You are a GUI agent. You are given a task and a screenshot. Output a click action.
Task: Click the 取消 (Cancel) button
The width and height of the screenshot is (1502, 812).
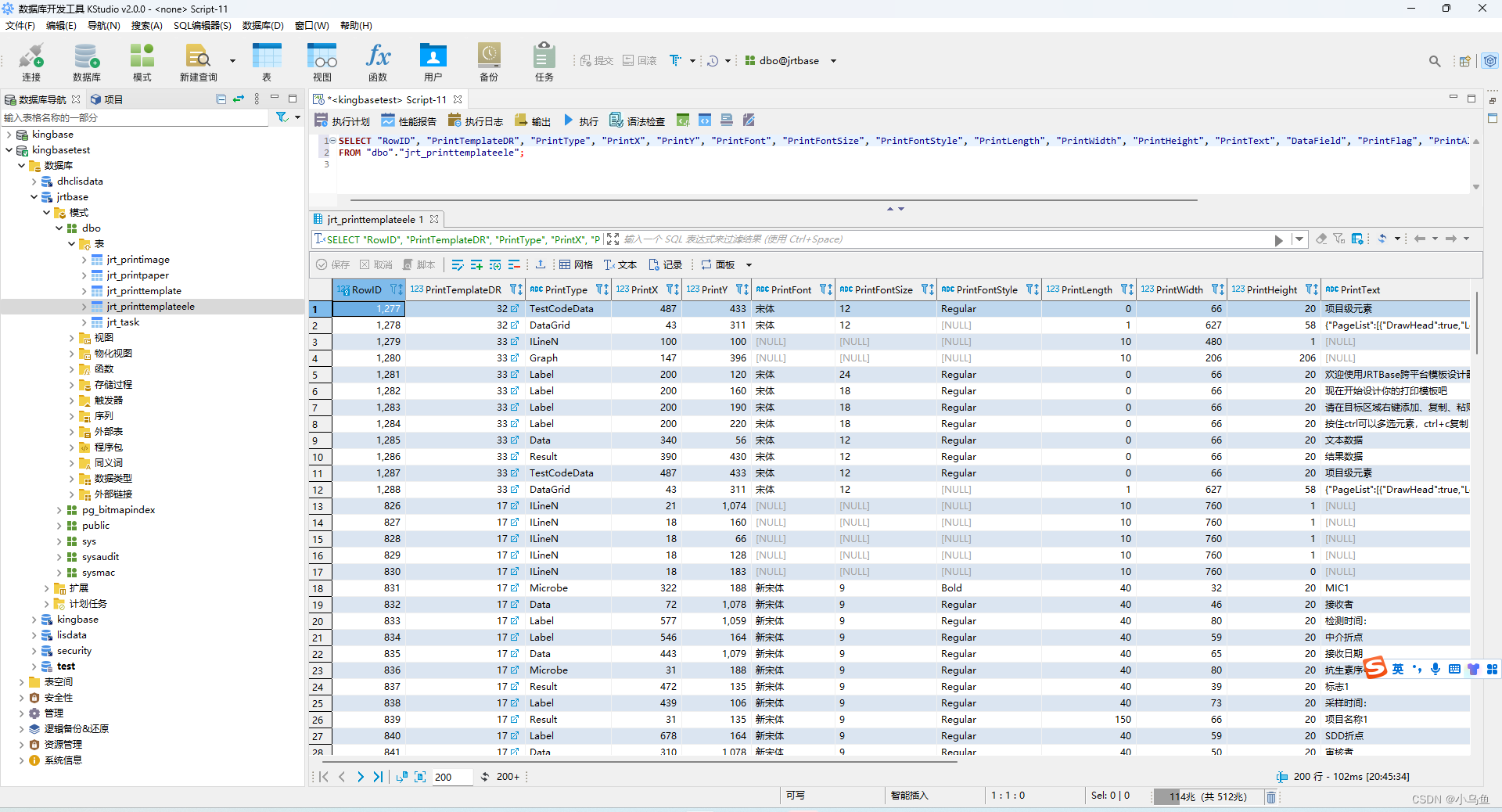(x=376, y=264)
